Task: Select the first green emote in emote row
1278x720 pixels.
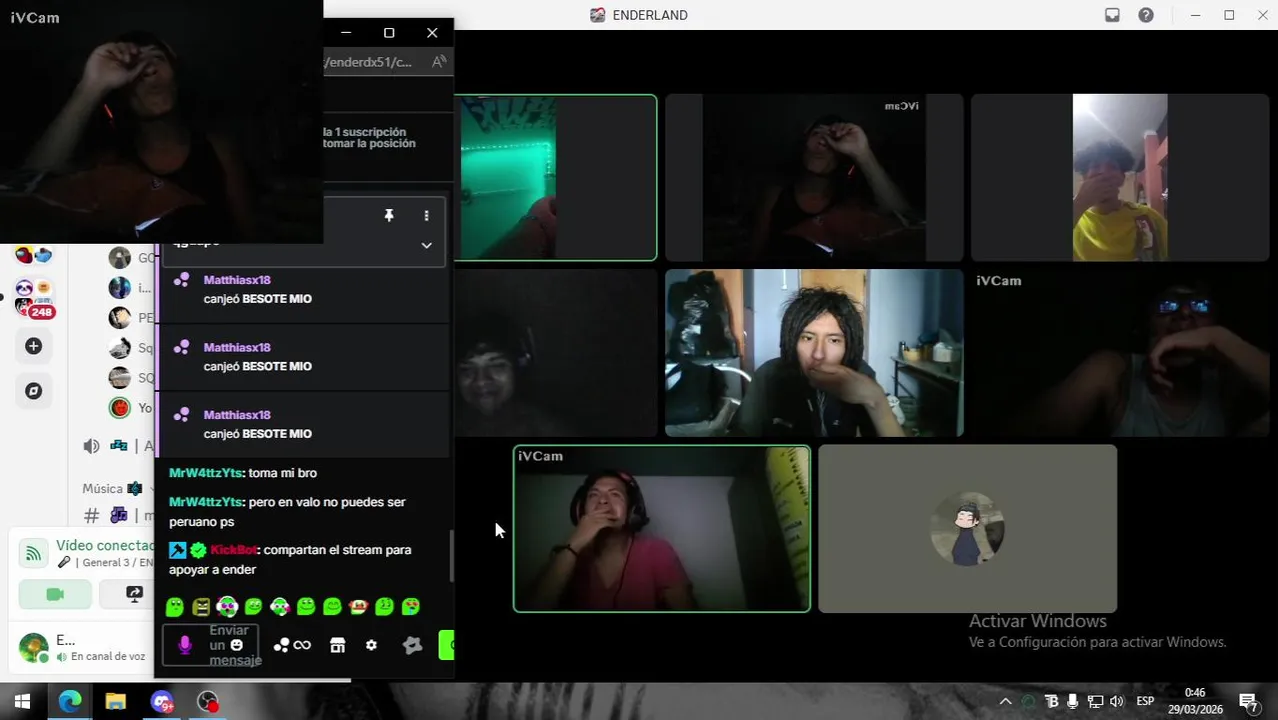Action: pyautogui.click(x=175, y=607)
